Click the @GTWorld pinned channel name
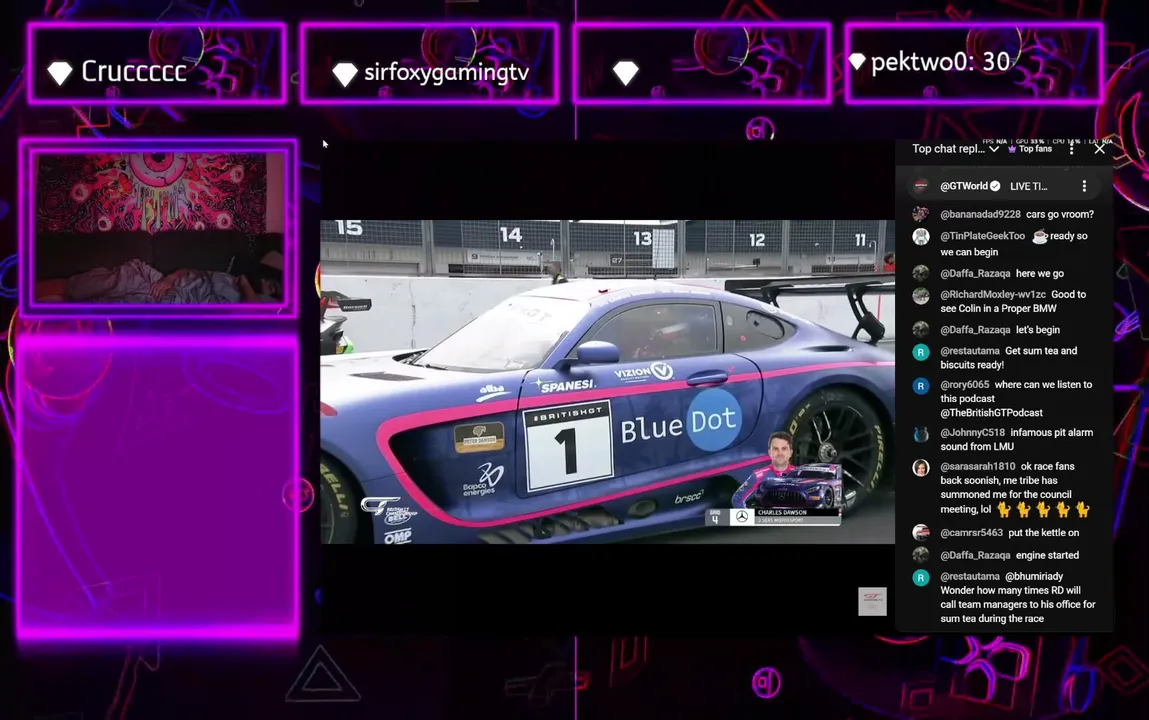This screenshot has height=720, width=1149. tap(964, 186)
